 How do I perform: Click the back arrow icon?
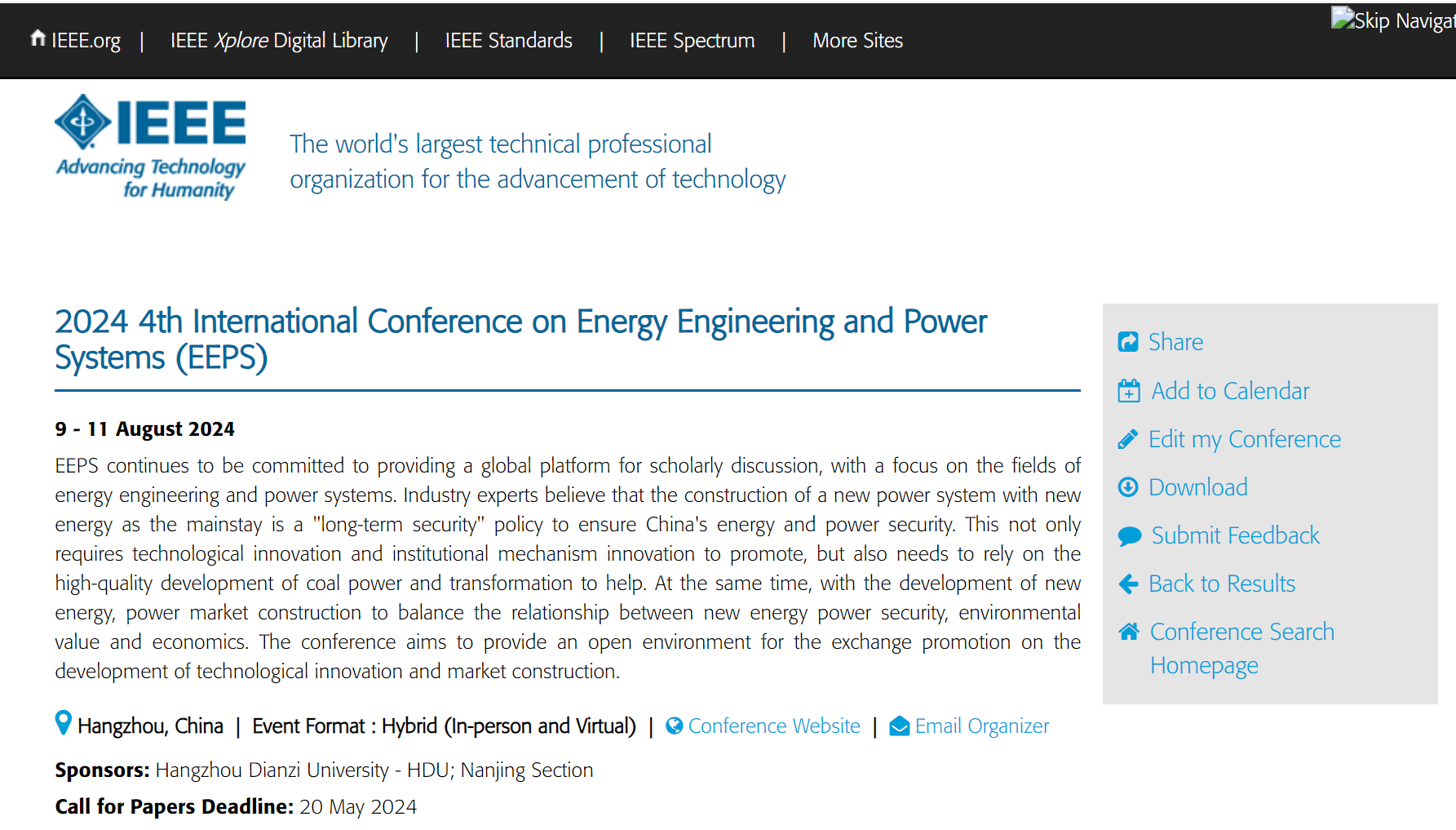1128,584
